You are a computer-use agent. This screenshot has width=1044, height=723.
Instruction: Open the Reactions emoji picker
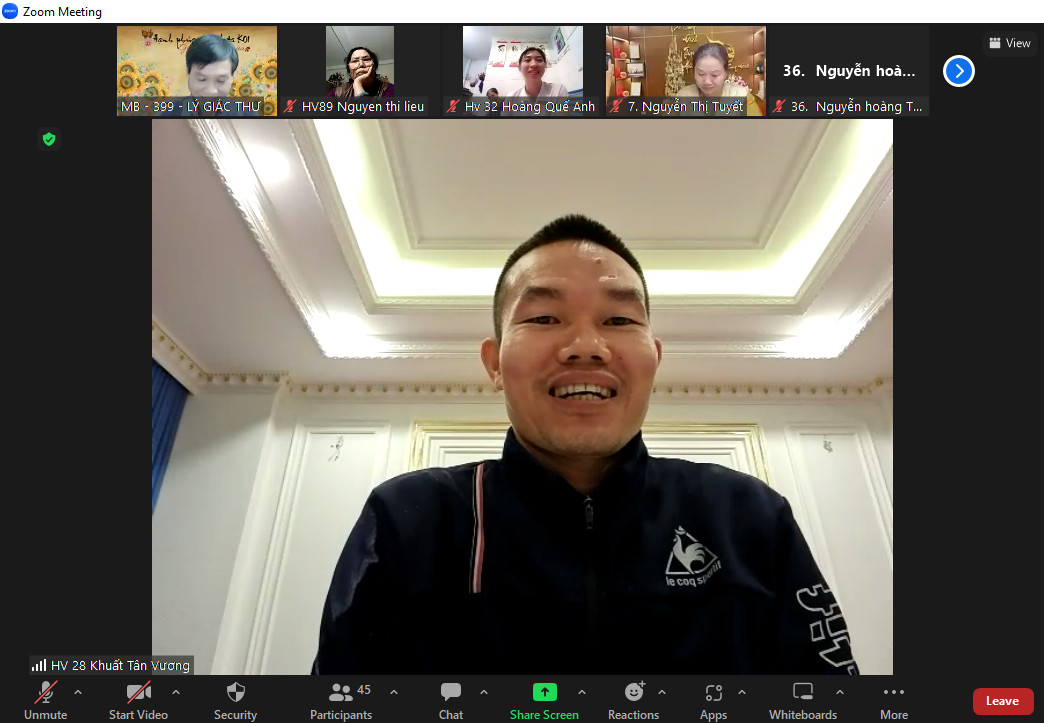tap(634, 693)
